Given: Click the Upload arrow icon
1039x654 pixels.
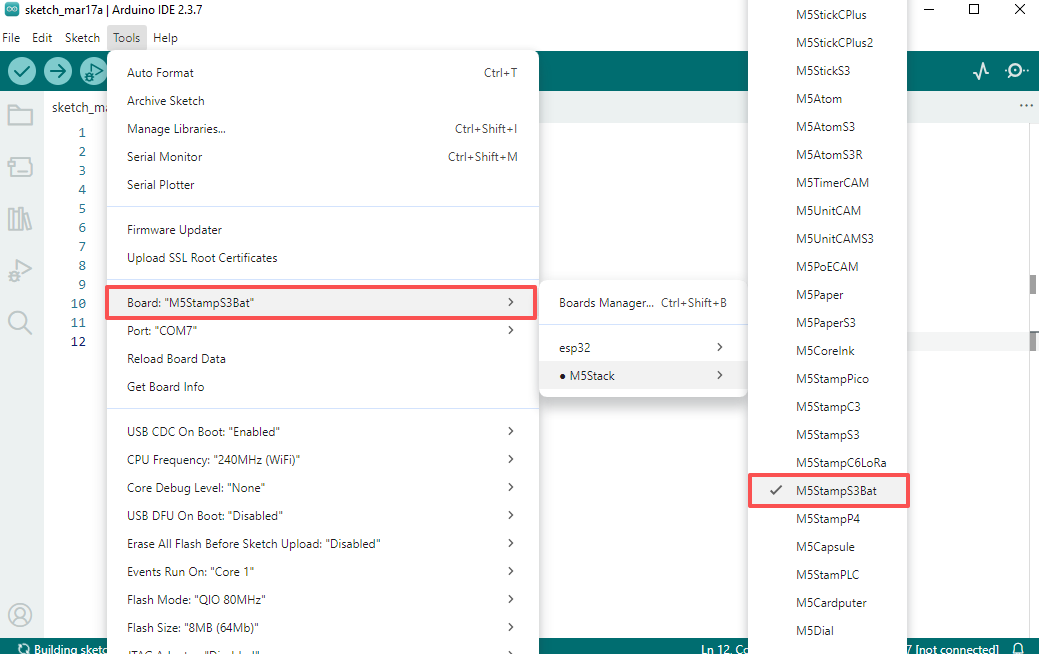Looking at the screenshot, I should [x=58, y=71].
